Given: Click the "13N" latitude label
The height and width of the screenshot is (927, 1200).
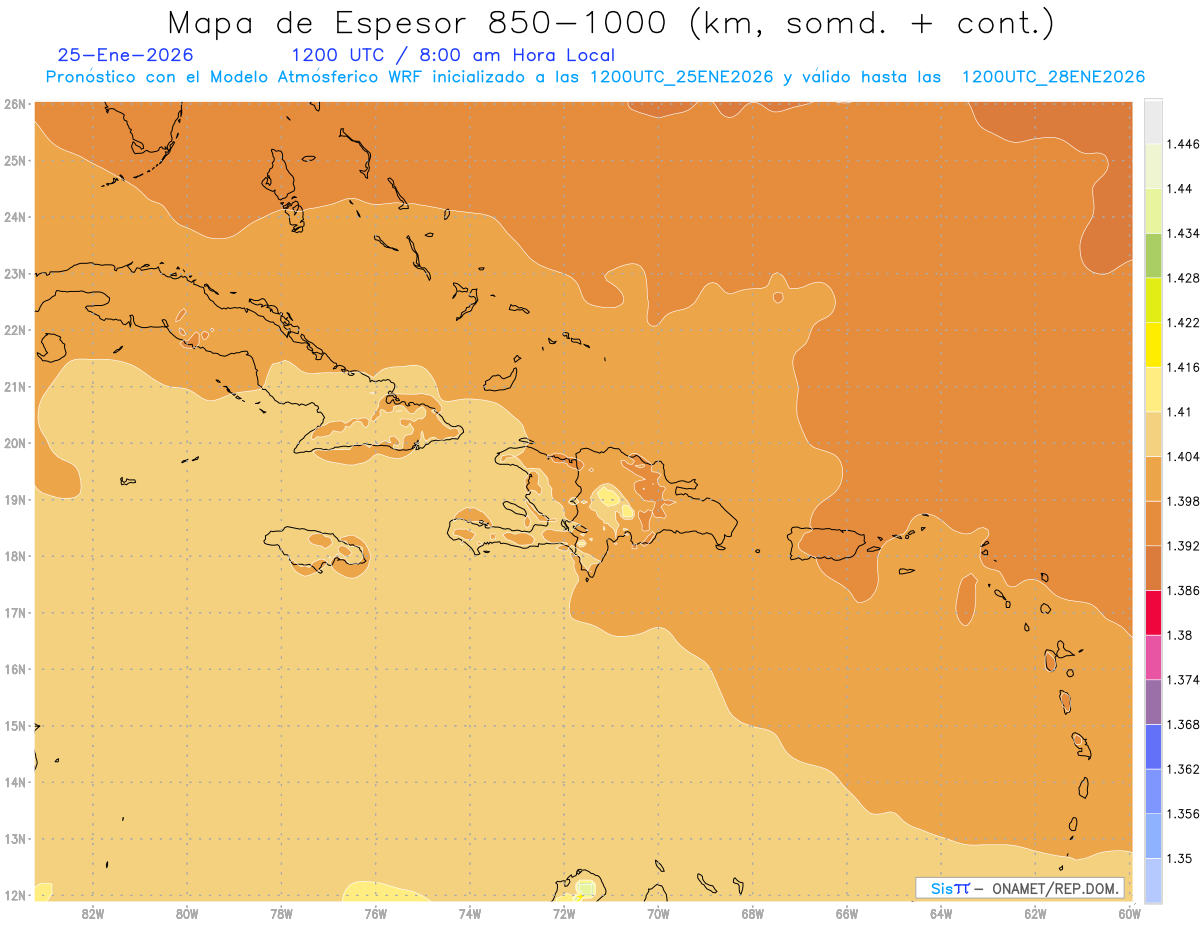Looking at the screenshot, I should (x=15, y=839).
